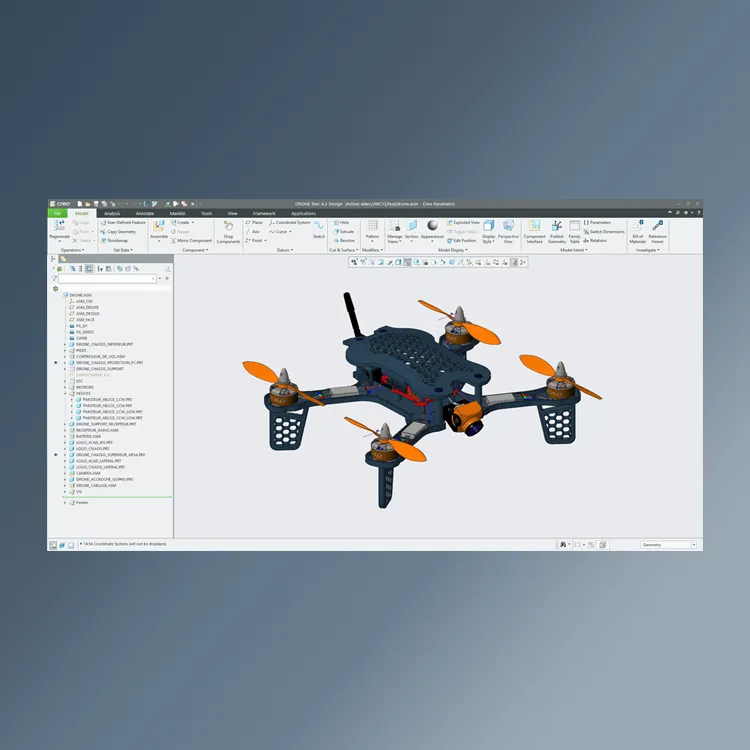Click the Plane datum tool

(254, 222)
